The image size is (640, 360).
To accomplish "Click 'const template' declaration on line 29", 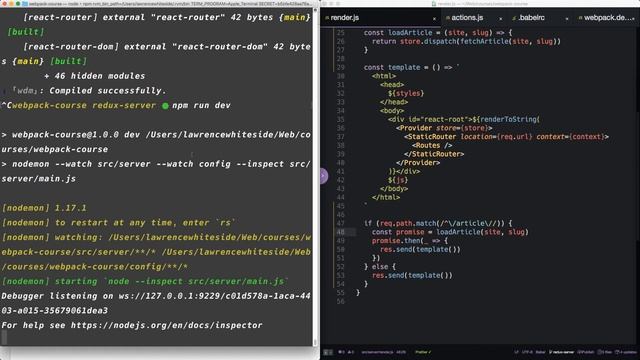I will coord(392,67).
